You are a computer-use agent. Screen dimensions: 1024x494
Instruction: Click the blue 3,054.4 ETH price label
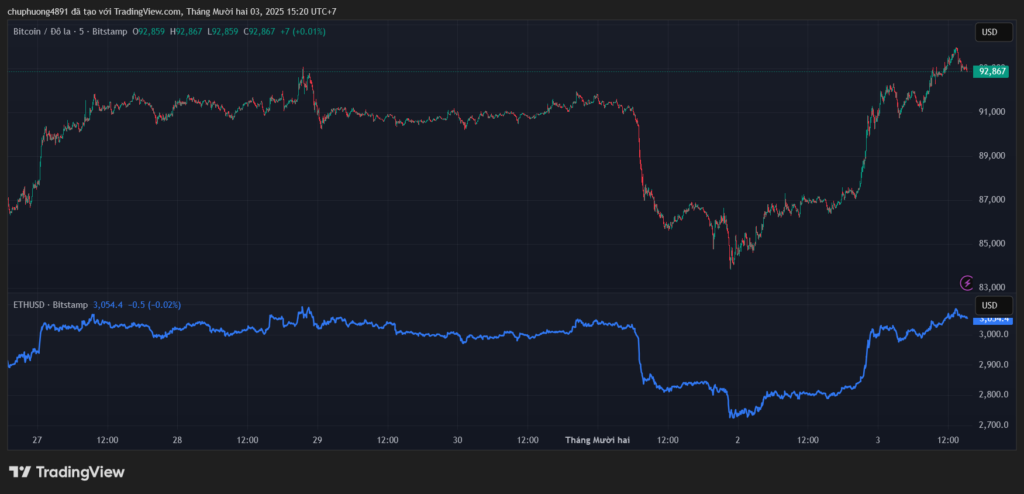992,319
